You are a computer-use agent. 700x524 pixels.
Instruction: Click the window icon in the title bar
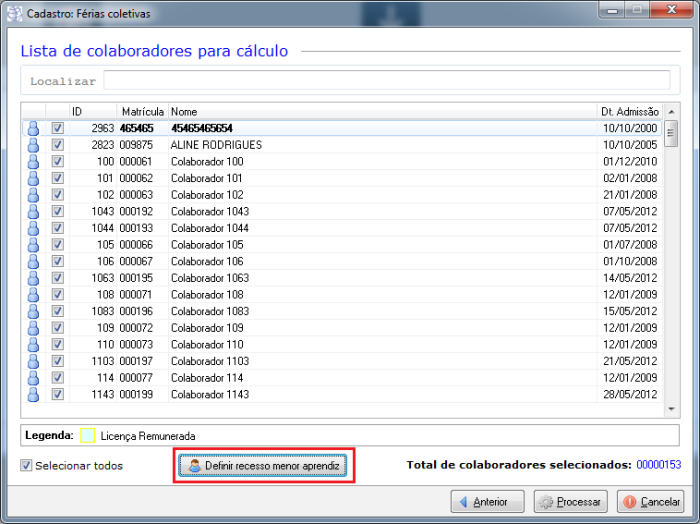(12, 10)
